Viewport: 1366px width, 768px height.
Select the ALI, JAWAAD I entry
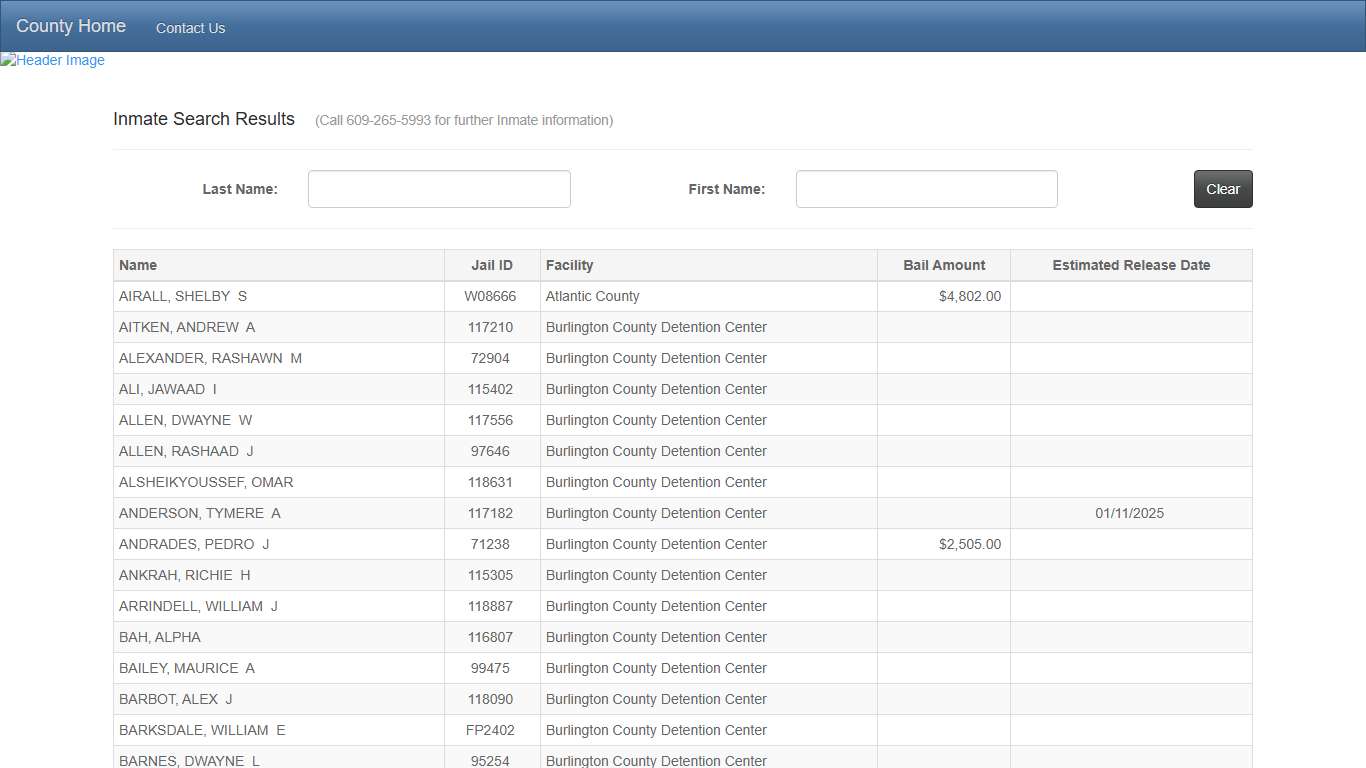pyautogui.click(x=167, y=389)
